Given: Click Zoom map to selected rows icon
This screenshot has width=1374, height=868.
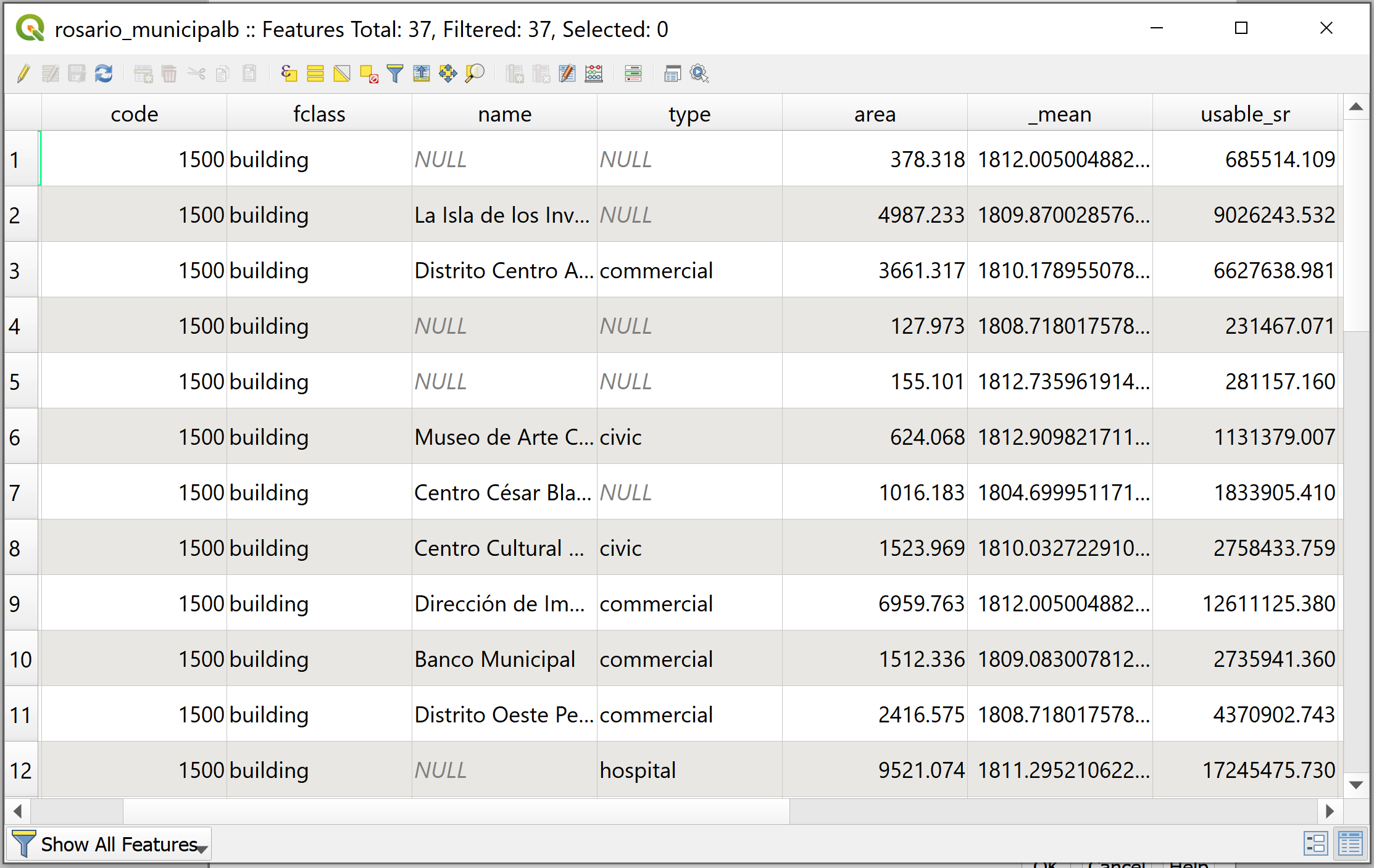Looking at the screenshot, I should [x=475, y=74].
